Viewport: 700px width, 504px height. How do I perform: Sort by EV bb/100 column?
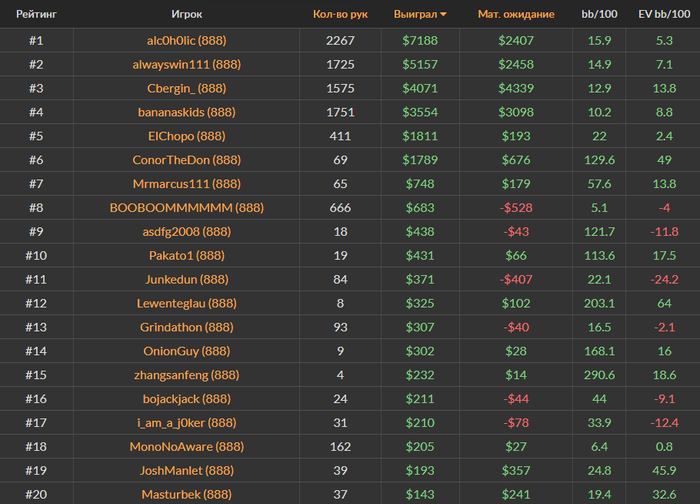[664, 15]
